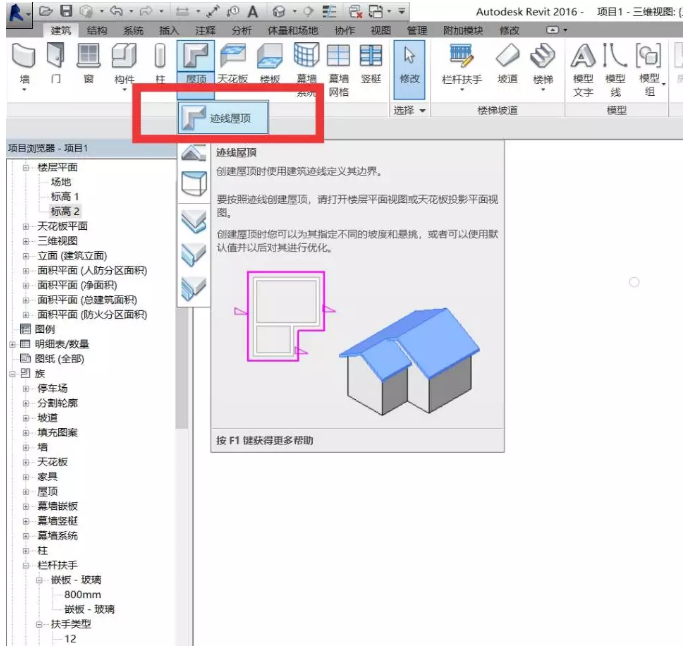
Task: Click the thin lines icon in quick access toolbar
Action: (329, 11)
